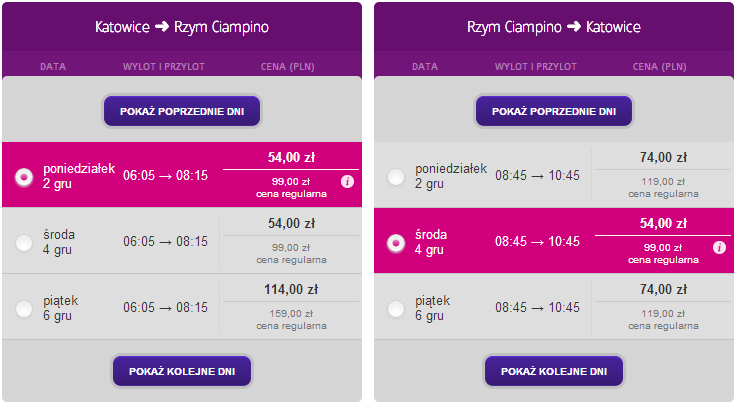Click 08:45 → 10:45 time on Friday return

point(537,308)
